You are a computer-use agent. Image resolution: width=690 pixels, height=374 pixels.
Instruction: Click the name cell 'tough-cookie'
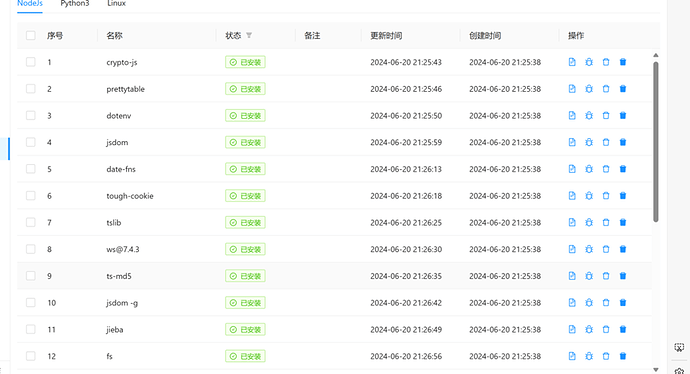tap(130, 196)
